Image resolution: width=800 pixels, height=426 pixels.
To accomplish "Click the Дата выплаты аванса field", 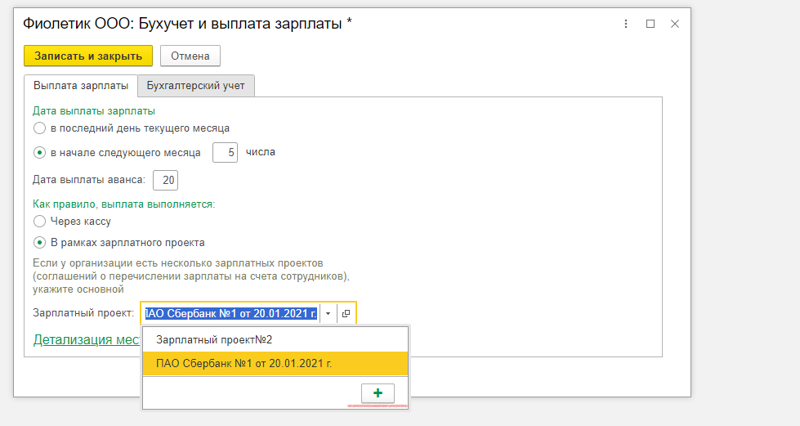I will point(165,180).
